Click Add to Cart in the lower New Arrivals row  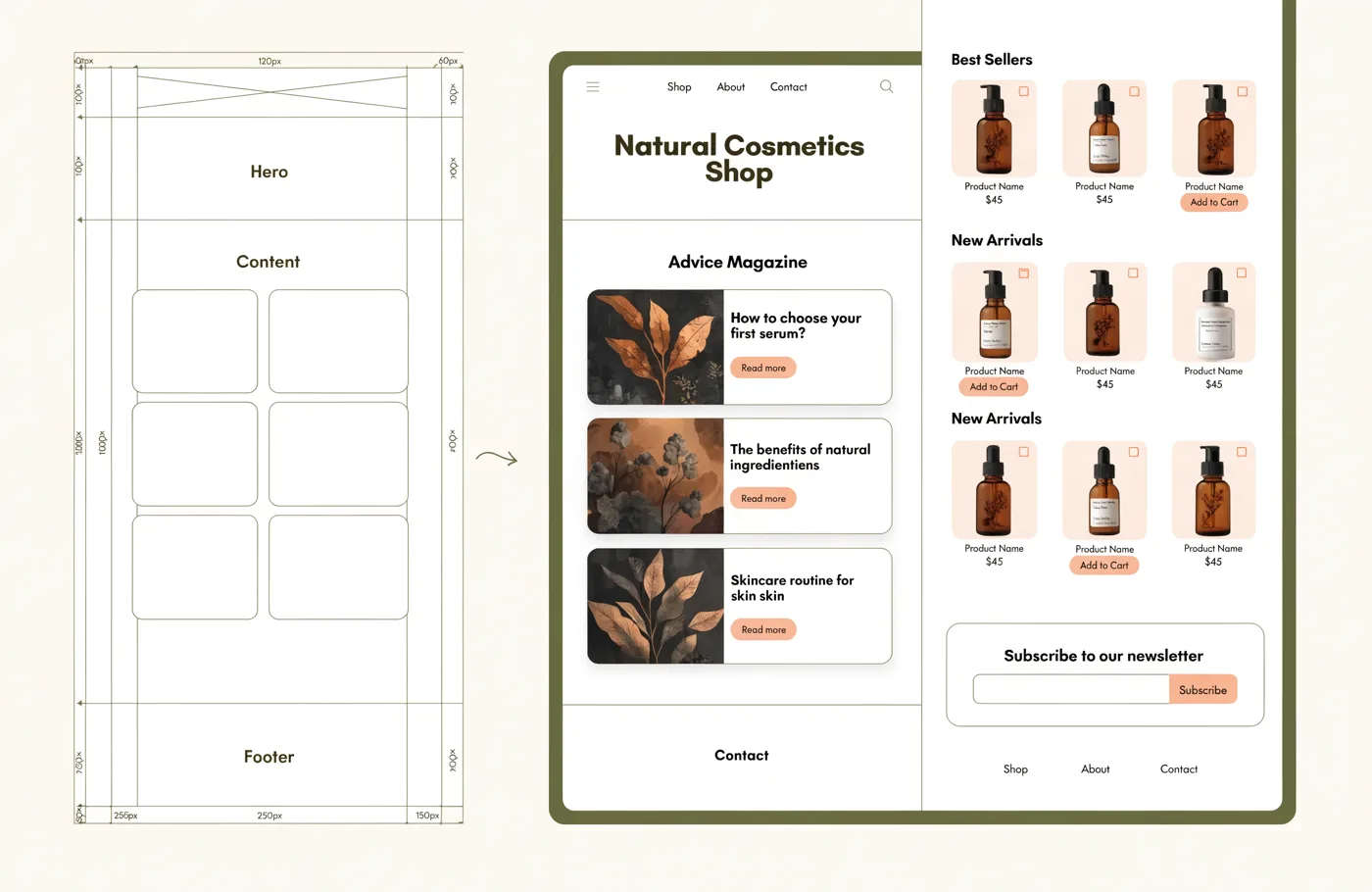tap(1104, 565)
